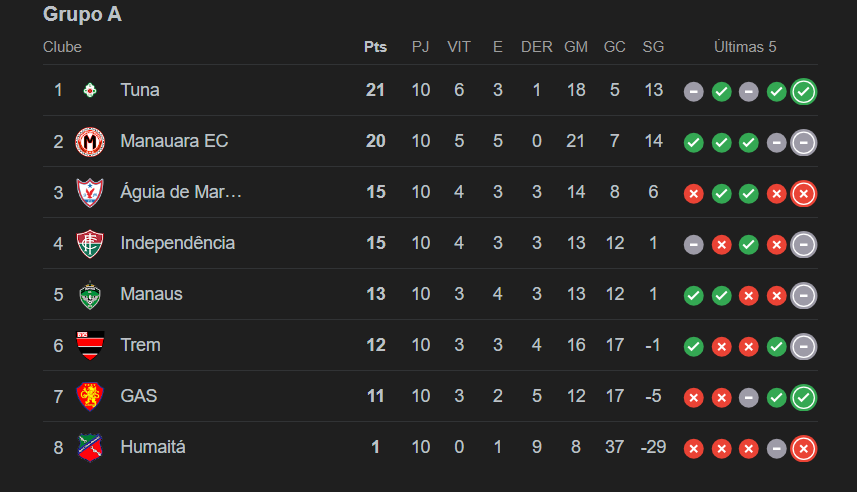Click Tuna's latest win result circle
857x492 pixels.
(x=803, y=91)
